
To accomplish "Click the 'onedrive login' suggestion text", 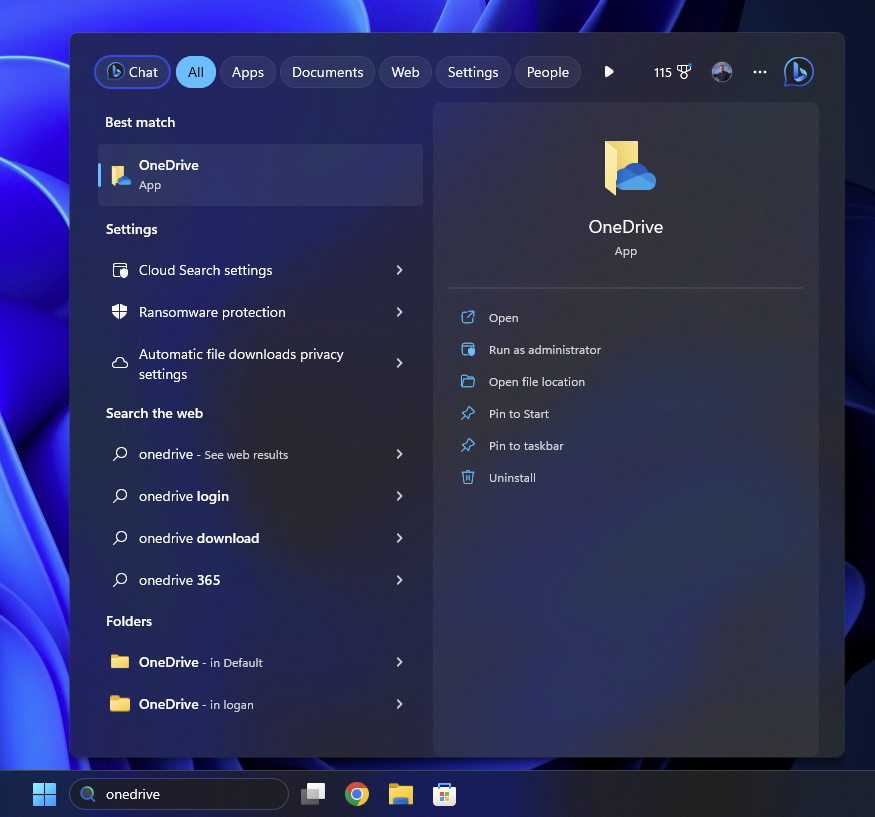I will (x=184, y=496).
